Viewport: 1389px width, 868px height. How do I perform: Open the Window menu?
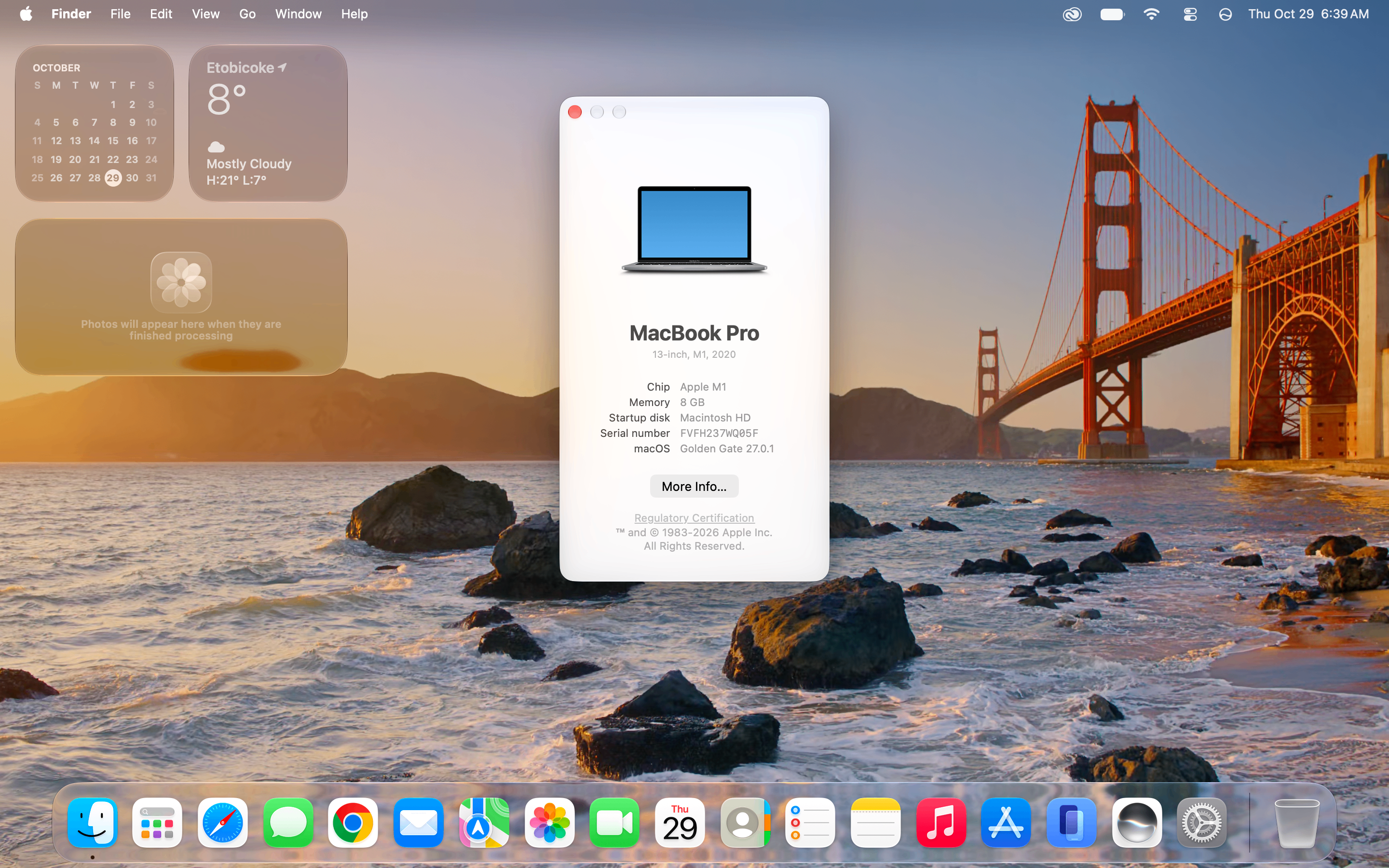point(298,14)
